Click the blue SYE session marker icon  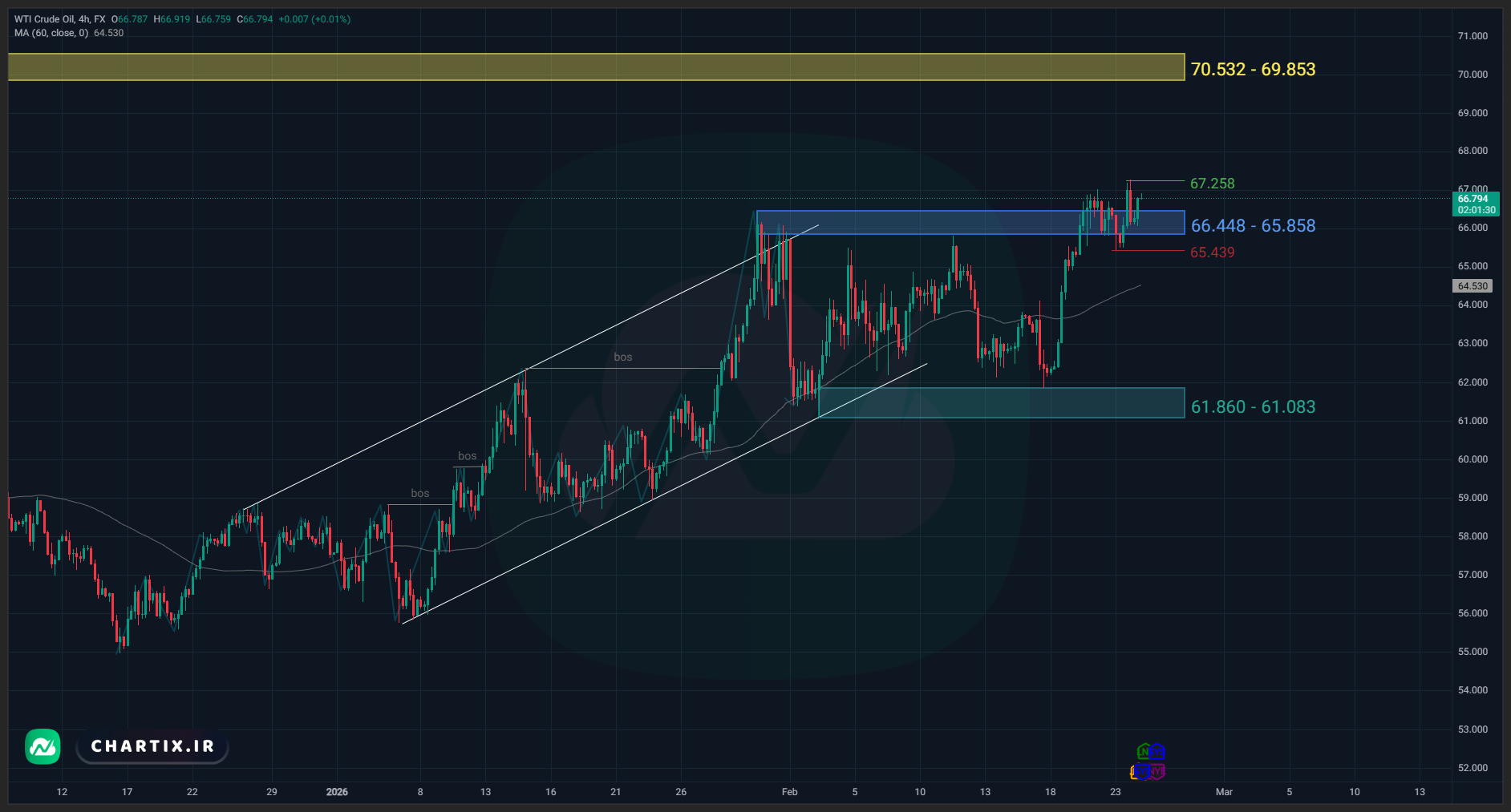point(1142,772)
